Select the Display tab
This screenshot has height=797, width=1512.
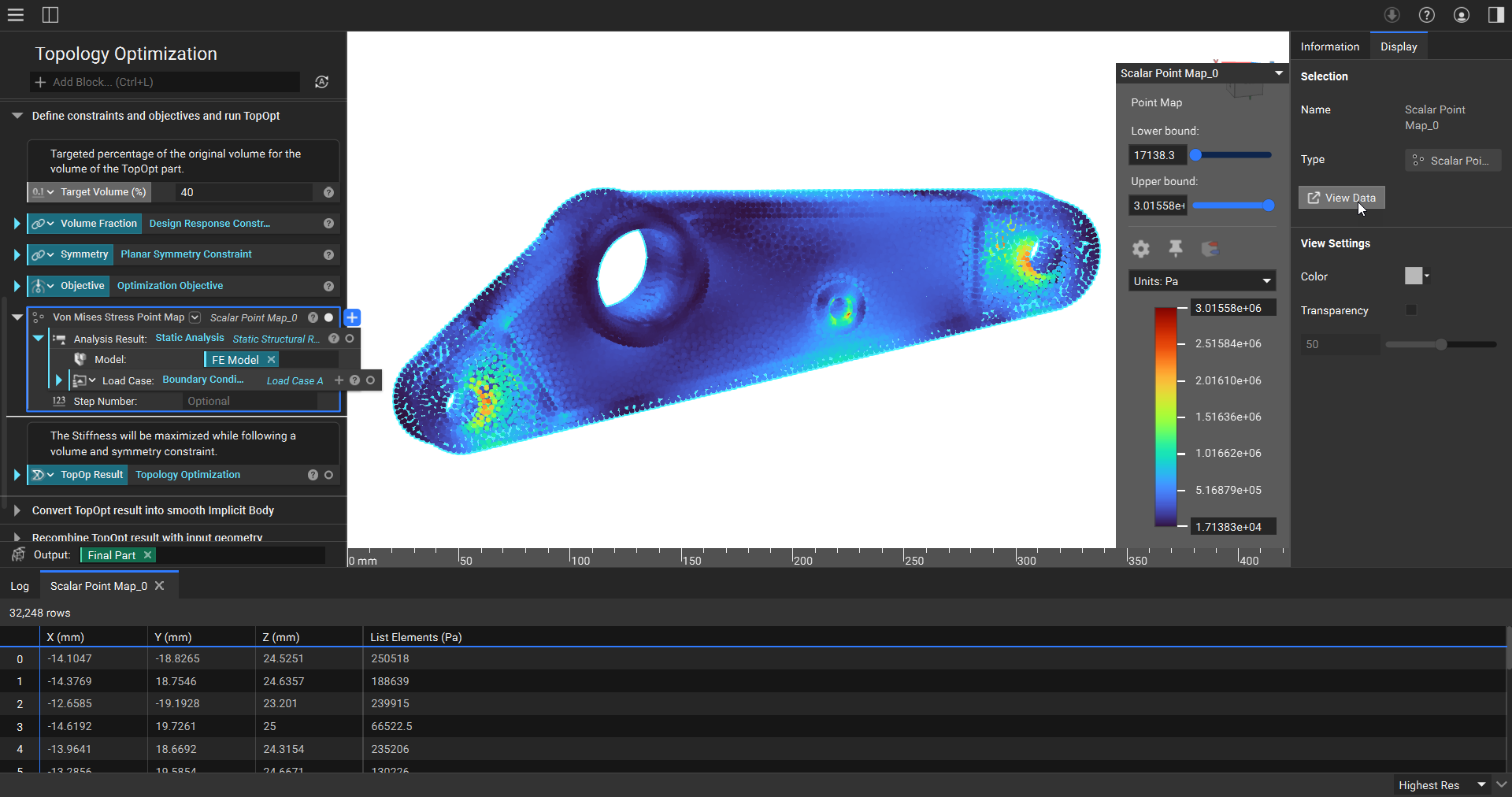coord(1399,46)
